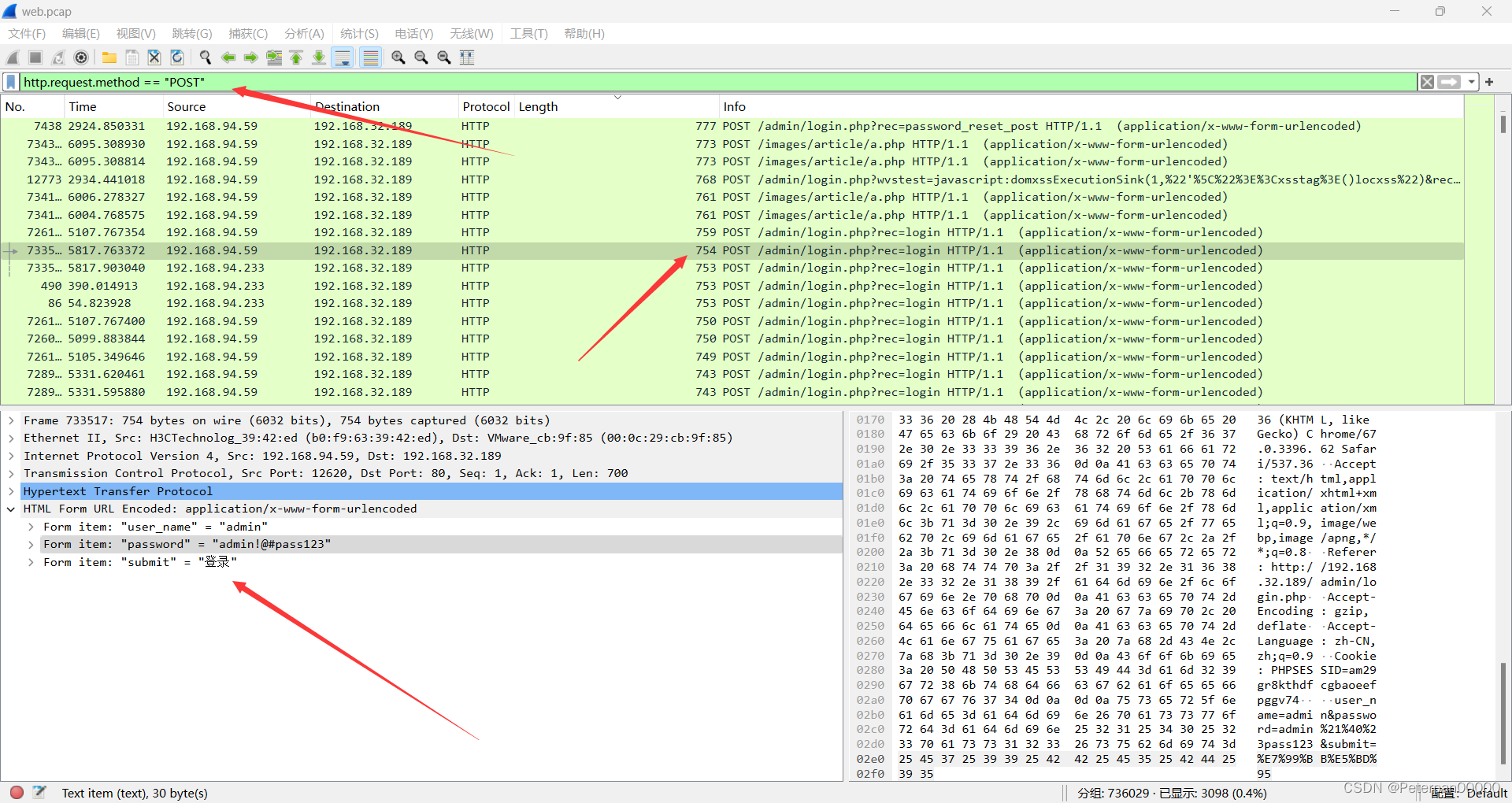Select packet 12773 wvstest javascript row

[x=732, y=179]
